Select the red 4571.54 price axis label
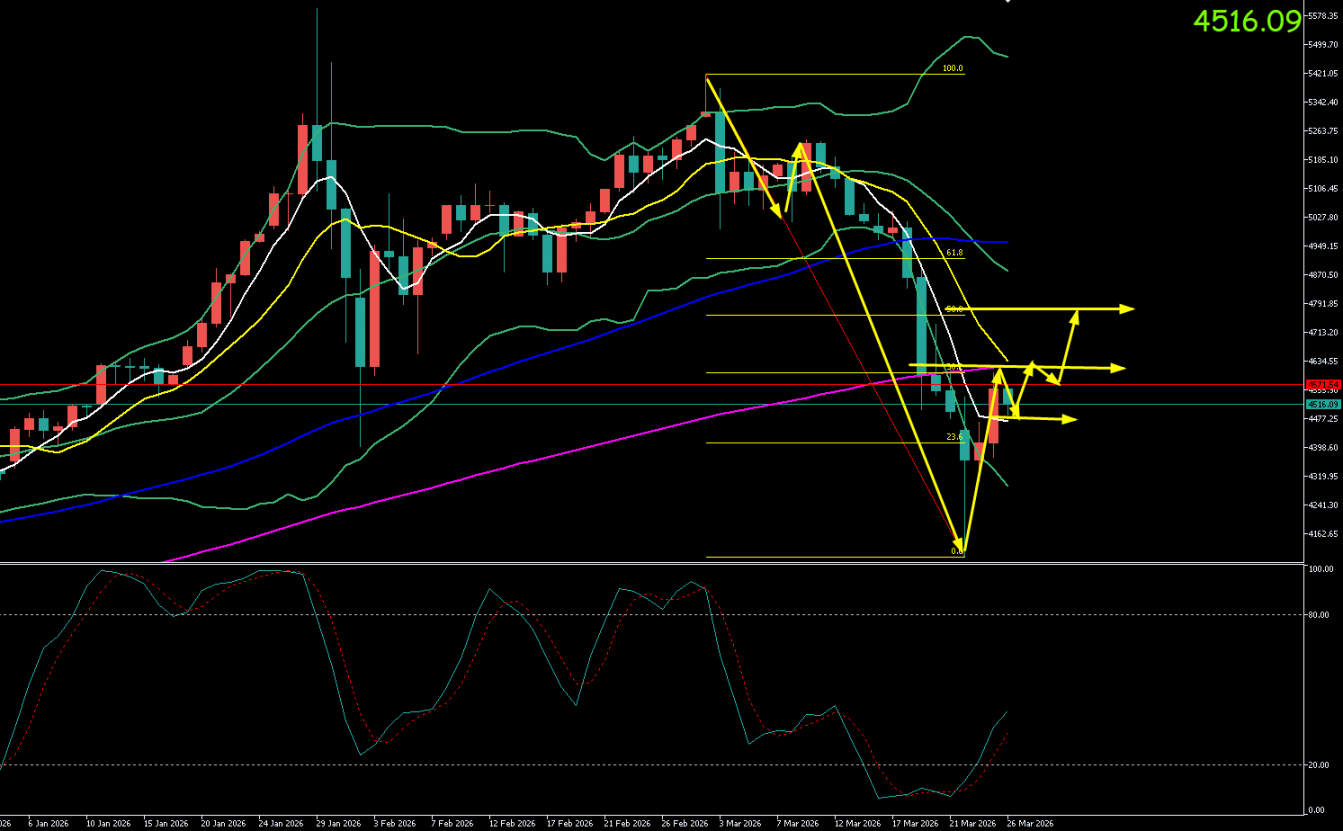This screenshot has height=831, width=1343. (x=1322, y=385)
